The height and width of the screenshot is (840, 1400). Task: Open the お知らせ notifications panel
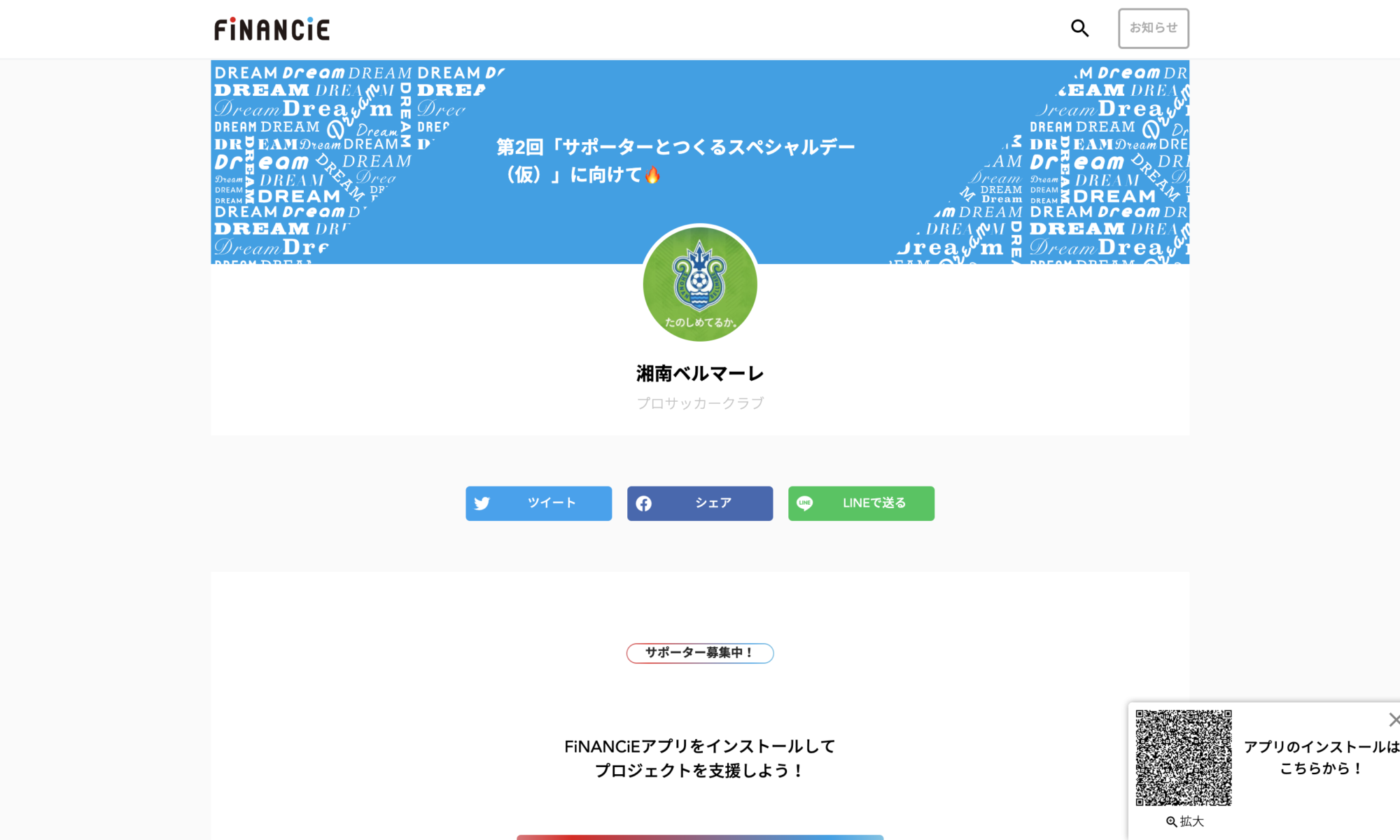click(x=1154, y=28)
